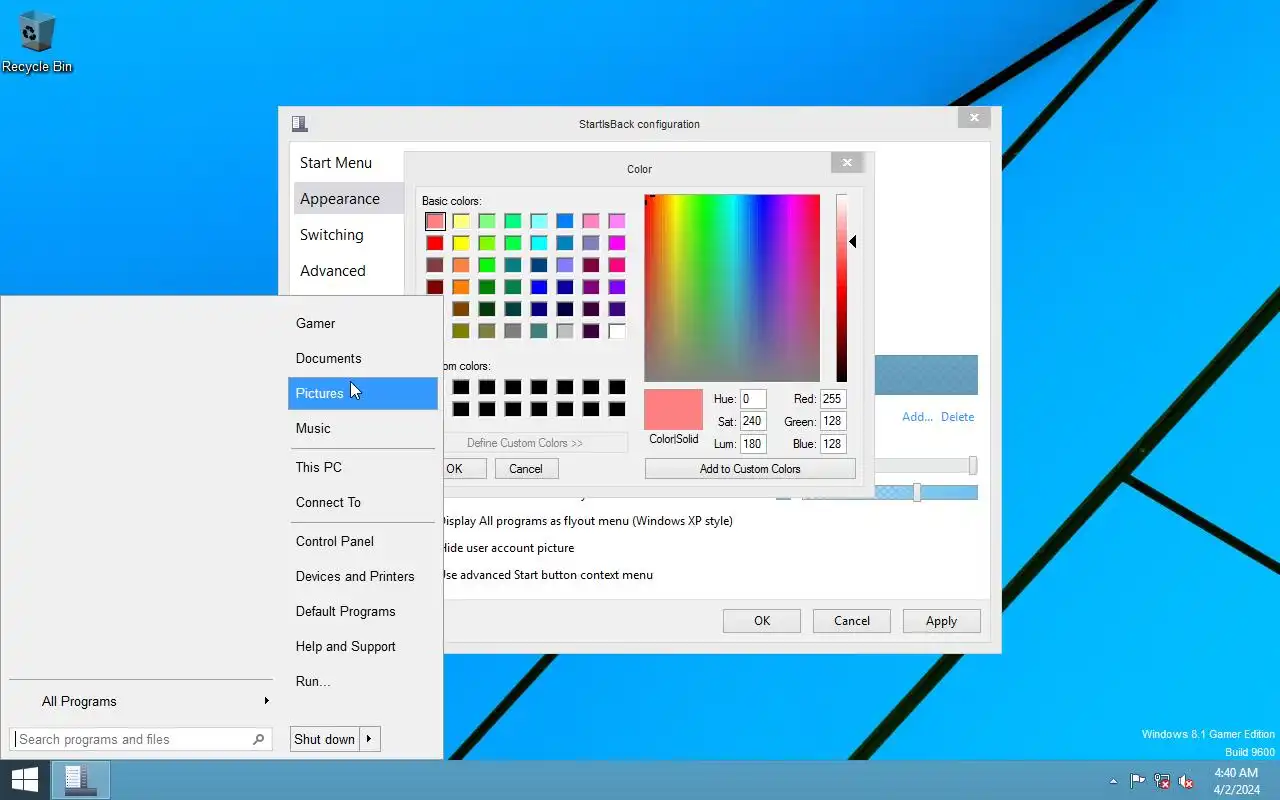Pick the white basic color swatch
1280x800 pixels.
617,331
